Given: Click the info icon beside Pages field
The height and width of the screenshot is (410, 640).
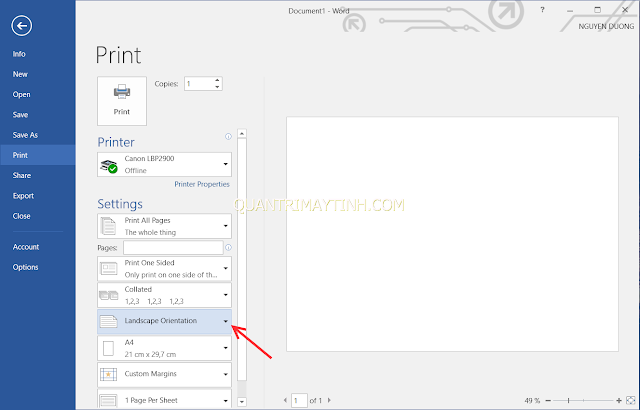Looking at the screenshot, I should [228, 247].
